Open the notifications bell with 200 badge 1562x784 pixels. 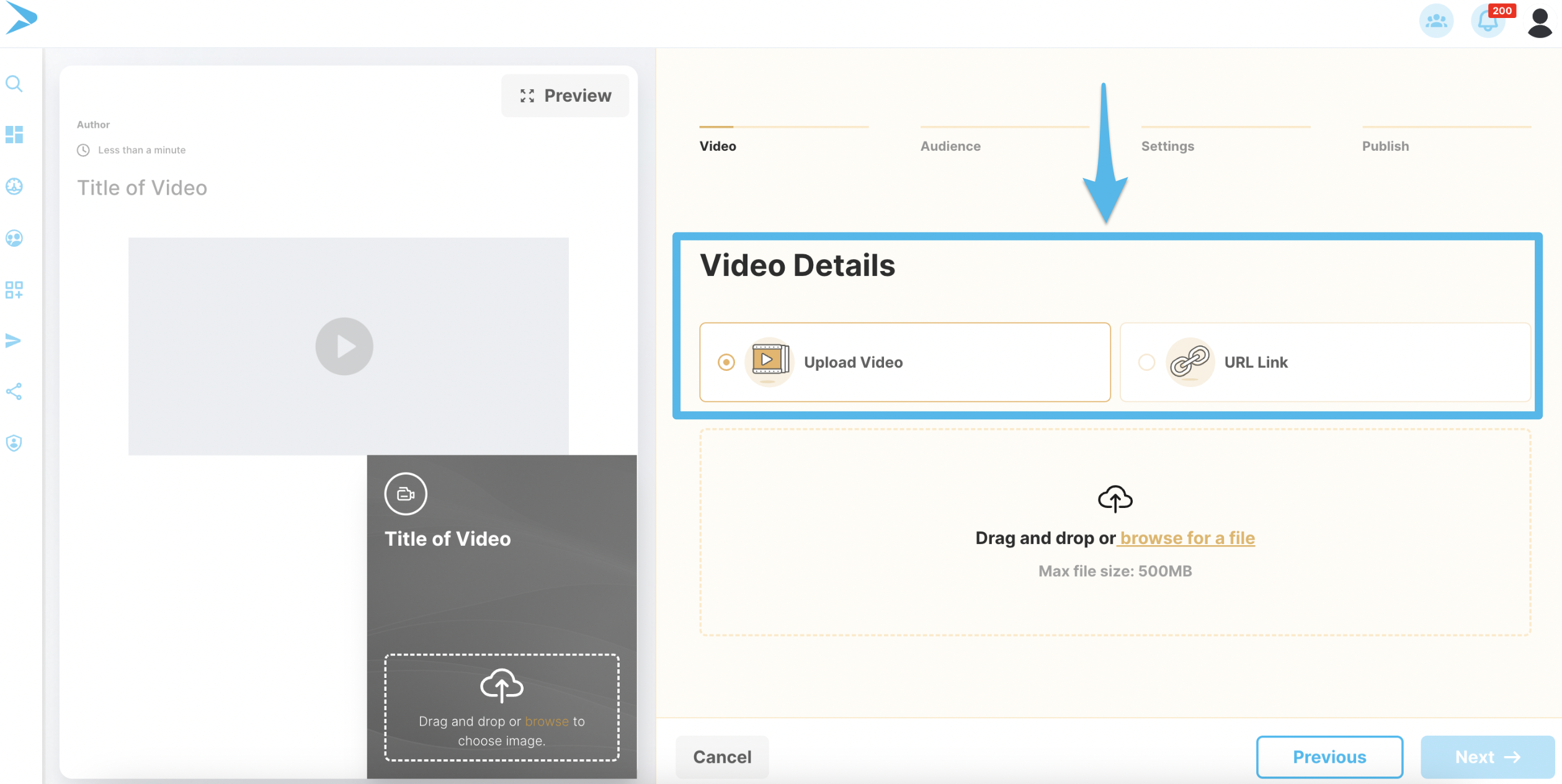[x=1489, y=21]
